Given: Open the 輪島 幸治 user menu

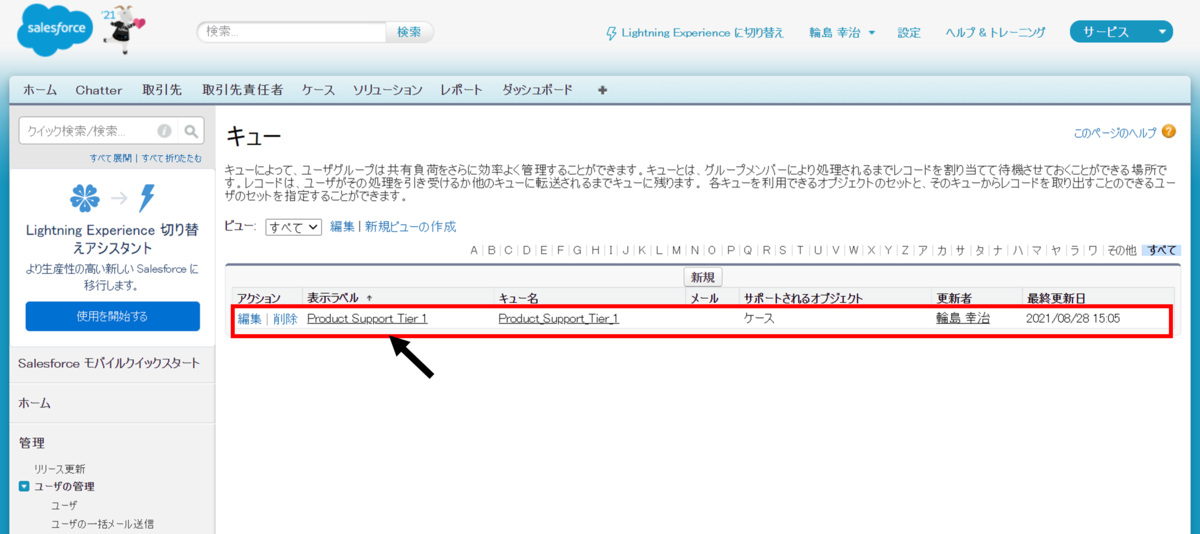Looking at the screenshot, I should tap(842, 33).
